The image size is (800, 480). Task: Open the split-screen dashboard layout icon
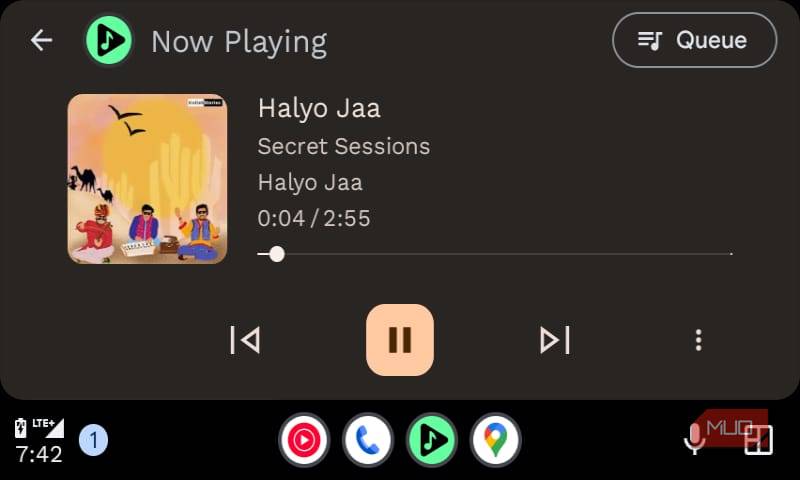click(x=759, y=440)
